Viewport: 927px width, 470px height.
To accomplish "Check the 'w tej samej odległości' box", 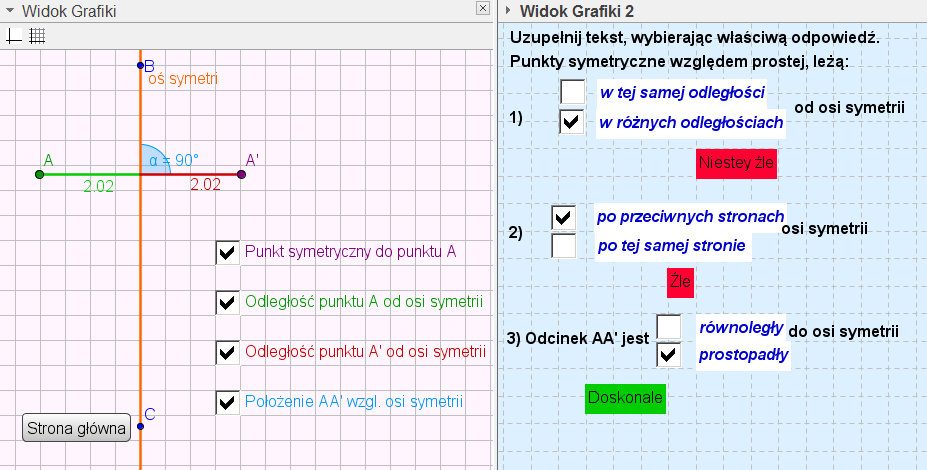I will [x=572, y=92].
